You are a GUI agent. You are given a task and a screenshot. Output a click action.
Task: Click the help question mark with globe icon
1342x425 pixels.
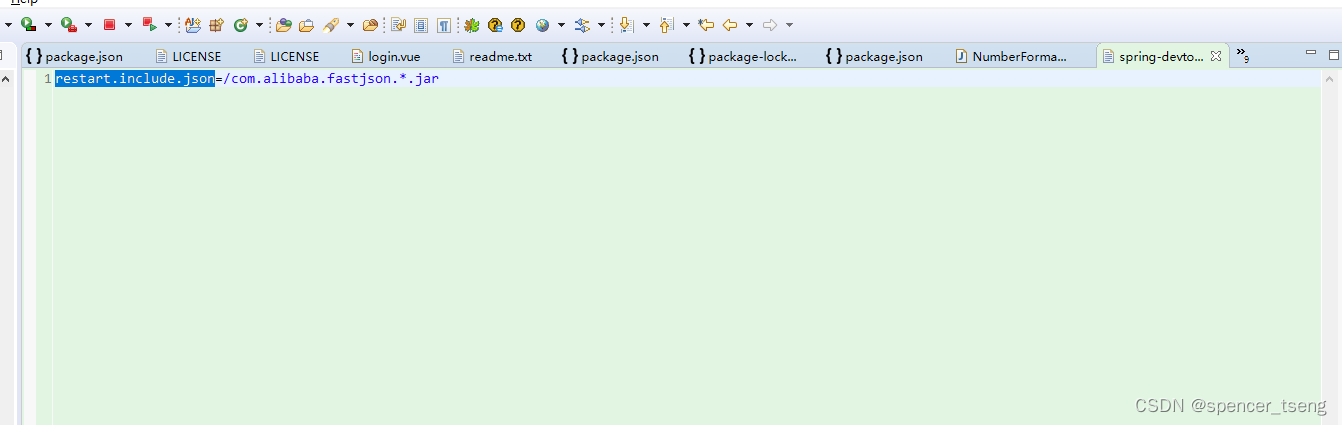coord(495,24)
